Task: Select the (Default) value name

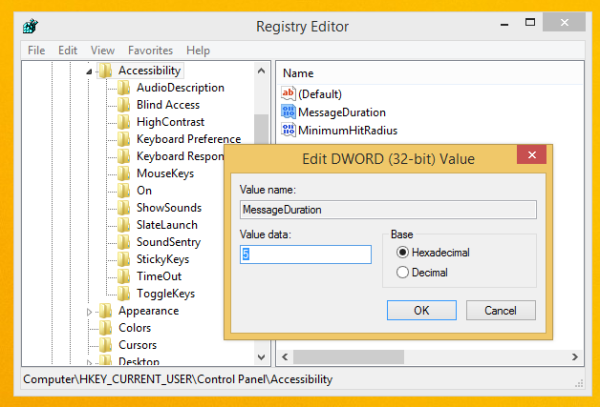Action: pyautogui.click(x=320, y=94)
